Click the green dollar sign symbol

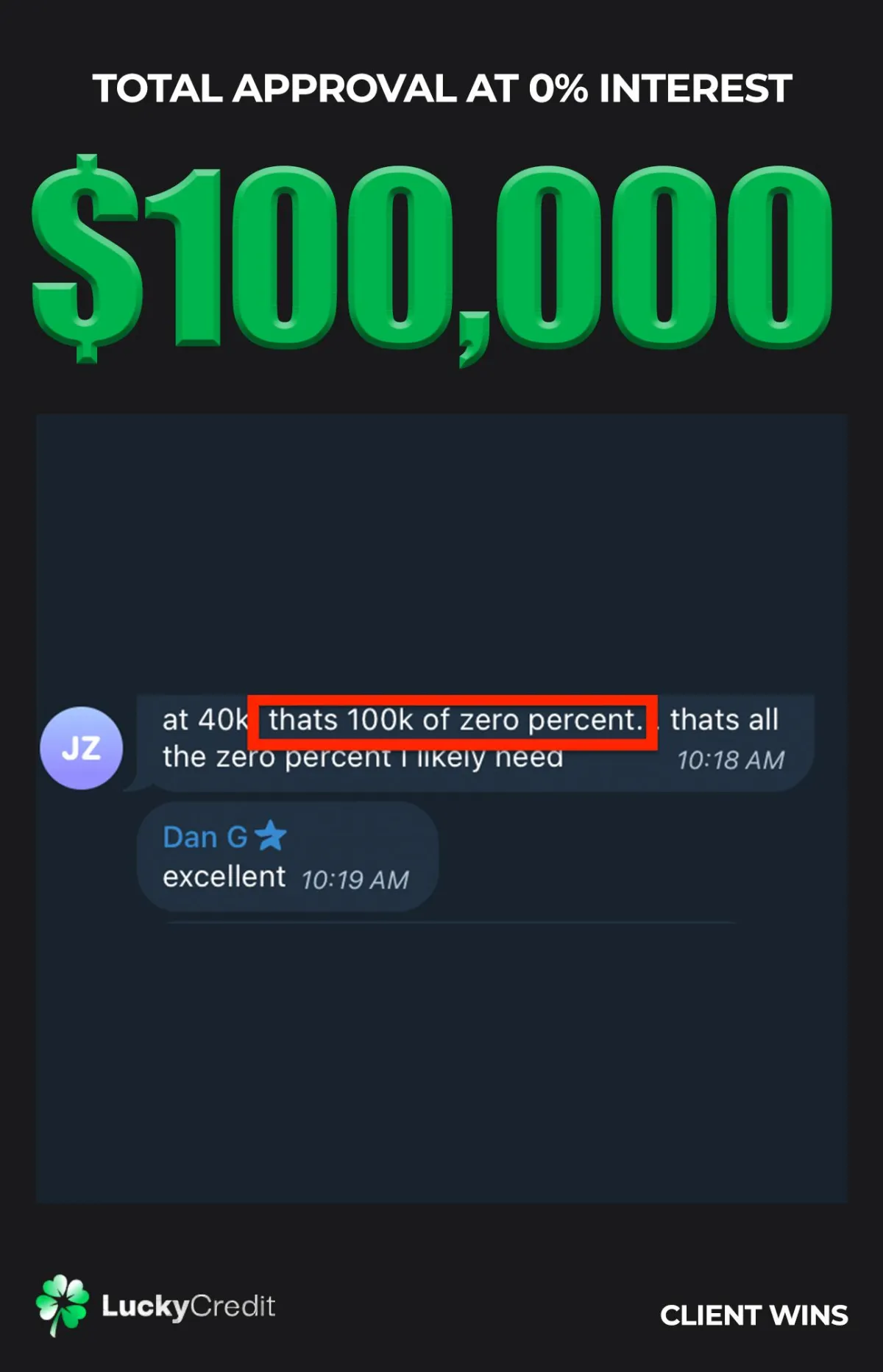[x=87, y=258]
